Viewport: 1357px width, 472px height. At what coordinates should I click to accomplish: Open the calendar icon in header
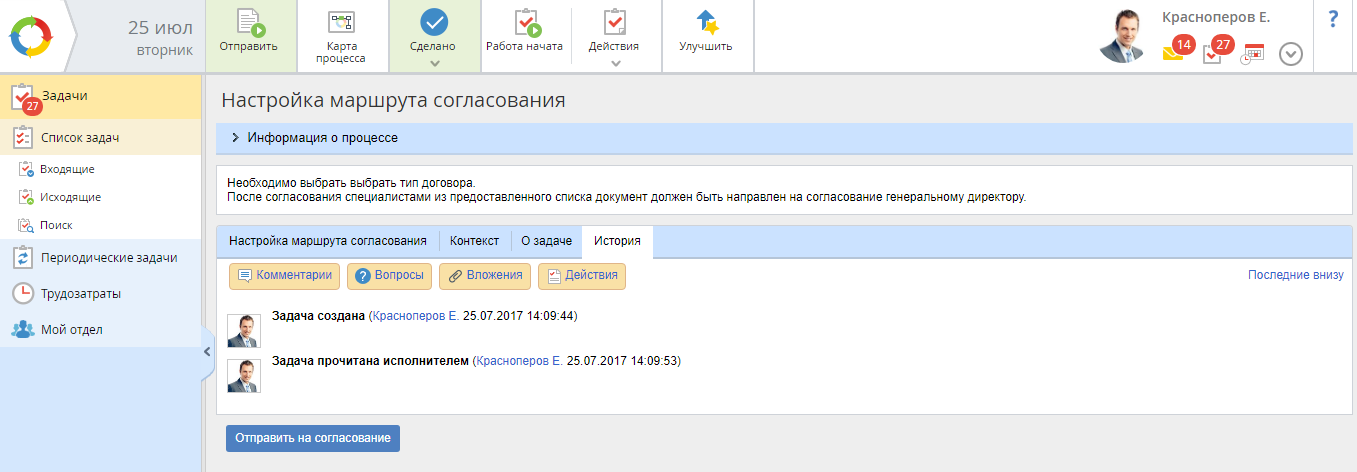coord(1253,53)
